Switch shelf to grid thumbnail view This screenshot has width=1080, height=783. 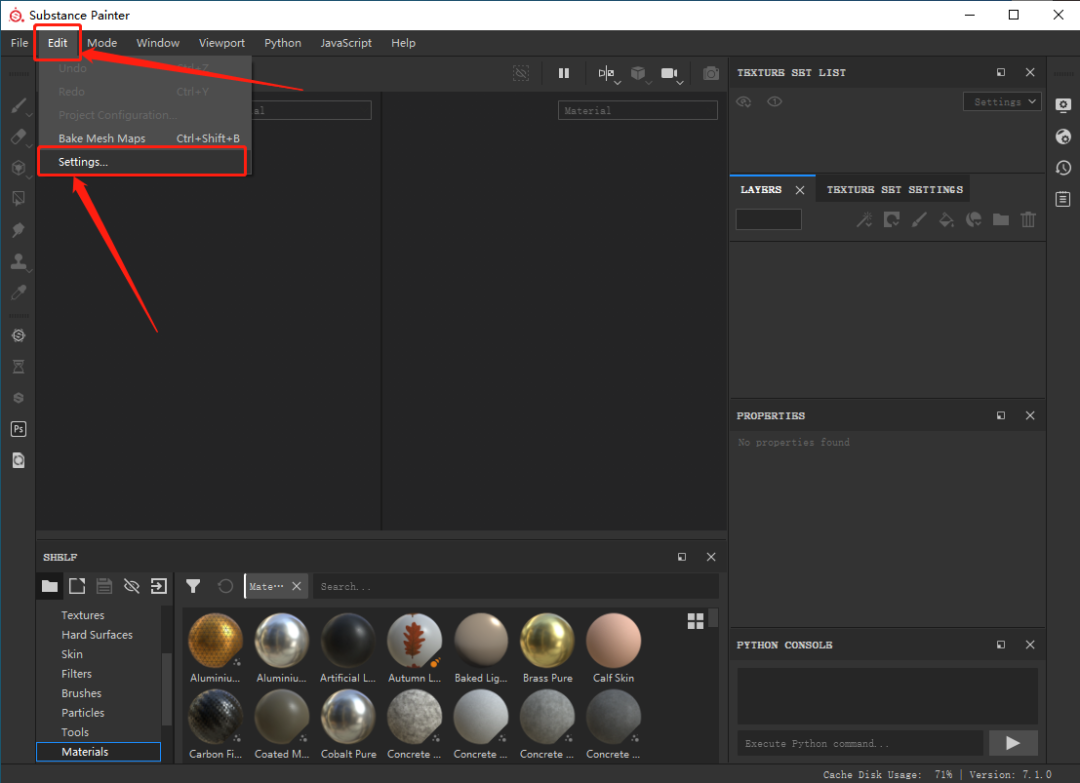(x=696, y=621)
